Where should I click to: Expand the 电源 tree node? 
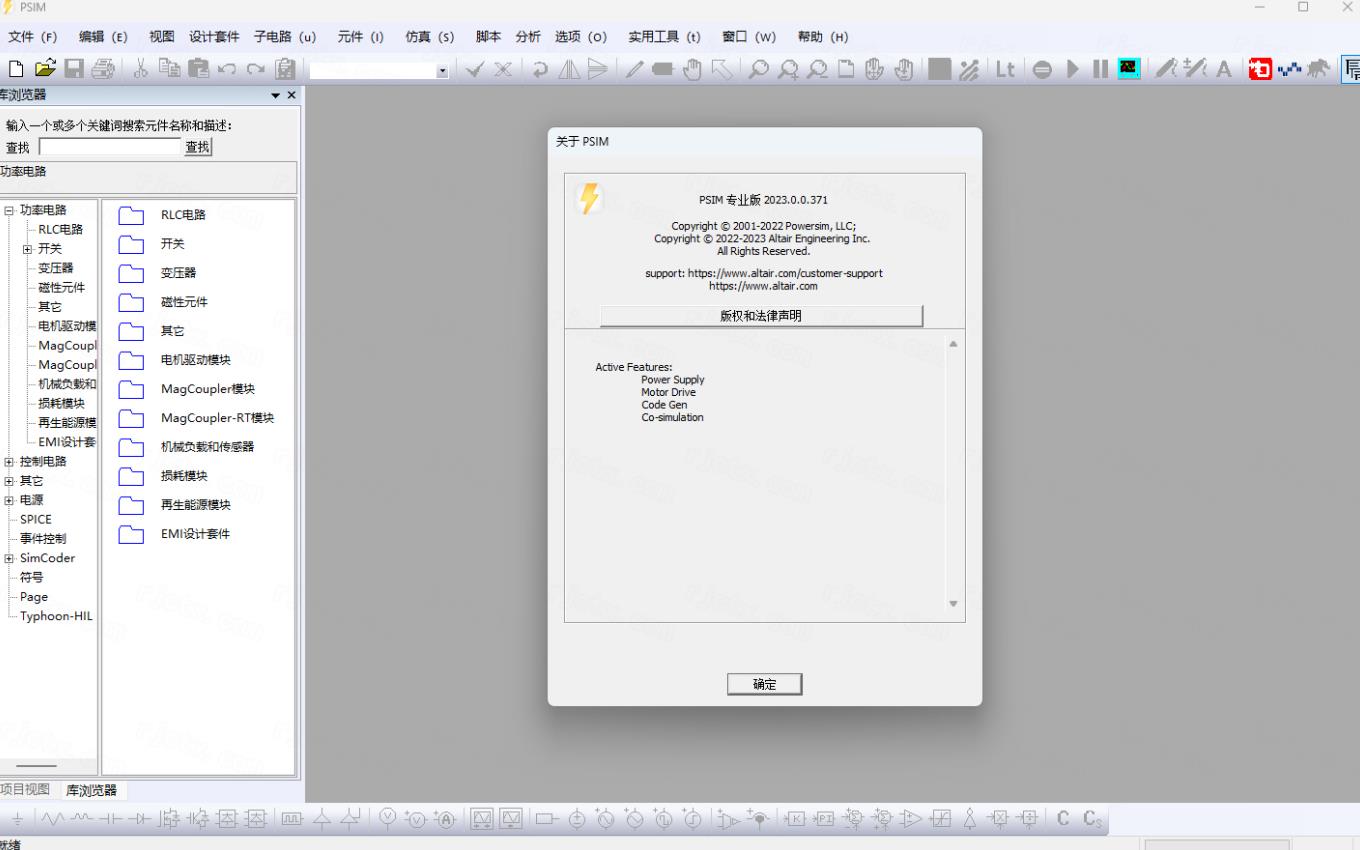9,500
